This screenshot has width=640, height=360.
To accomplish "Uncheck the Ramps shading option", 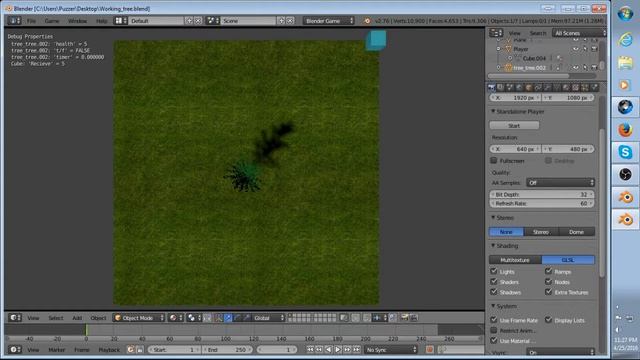I will [549, 271].
